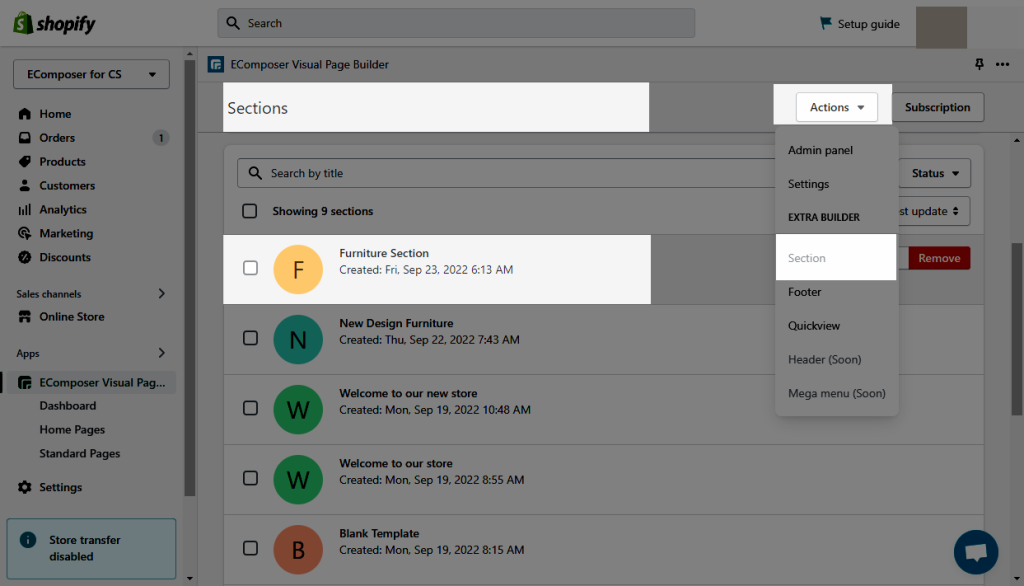Open the Status filter dropdown

click(x=935, y=173)
